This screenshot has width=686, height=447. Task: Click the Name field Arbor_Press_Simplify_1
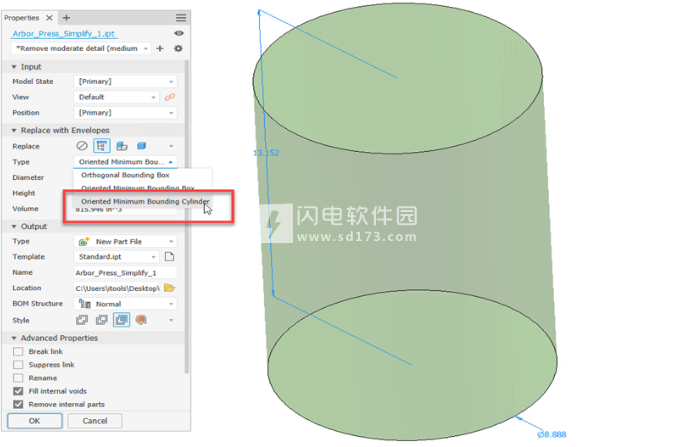click(125, 273)
